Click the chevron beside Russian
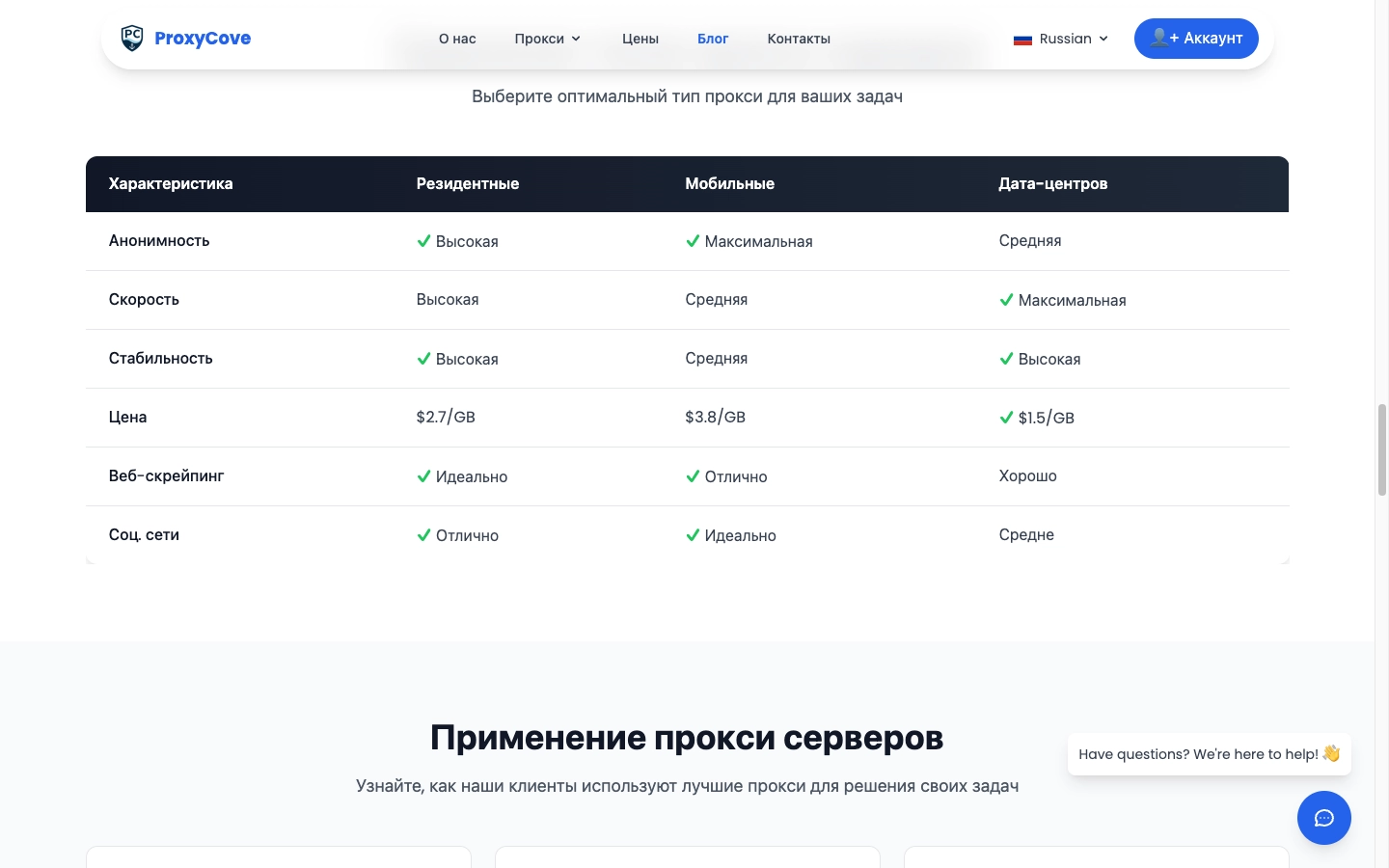Viewport: 1389px width, 868px height. click(1103, 40)
